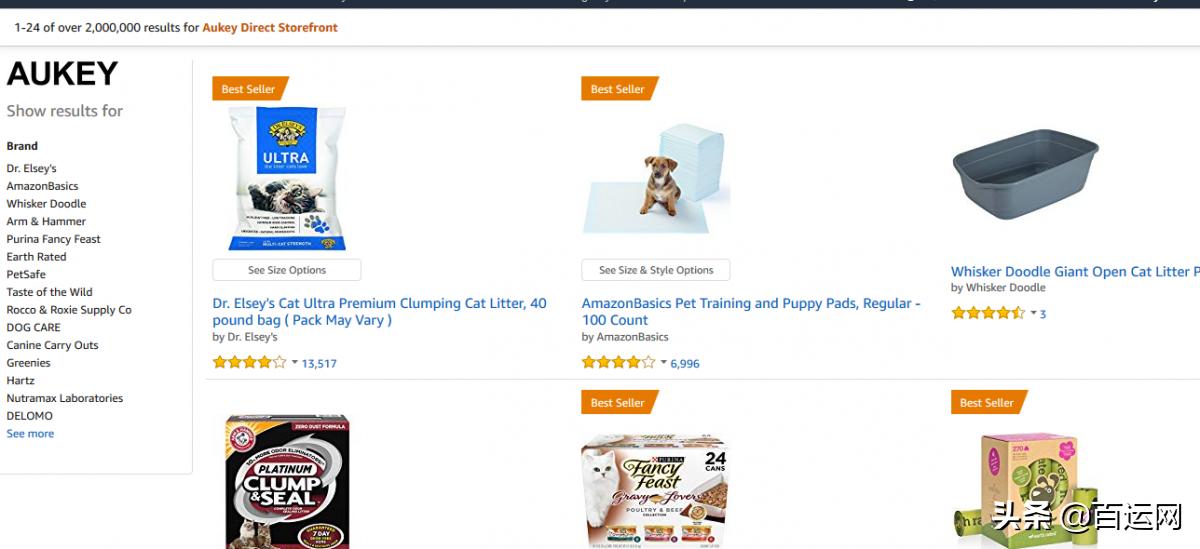Click the AmazonBasics puppy pads star rating

point(618,363)
